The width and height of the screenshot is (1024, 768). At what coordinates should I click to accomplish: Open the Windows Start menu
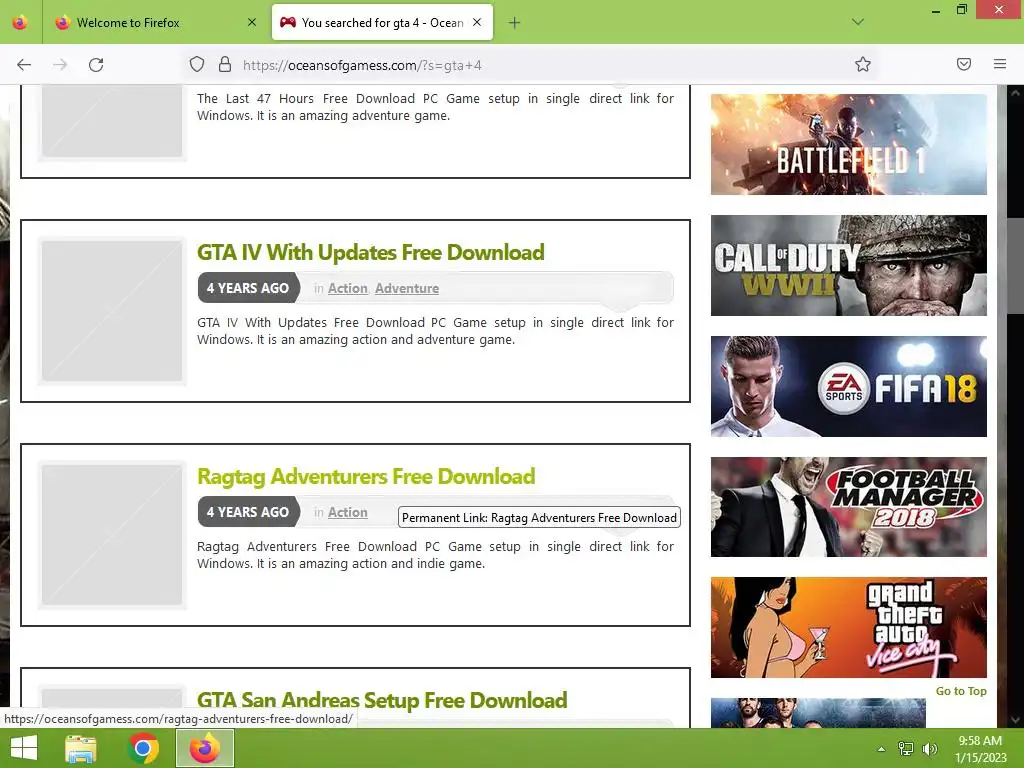click(x=24, y=748)
